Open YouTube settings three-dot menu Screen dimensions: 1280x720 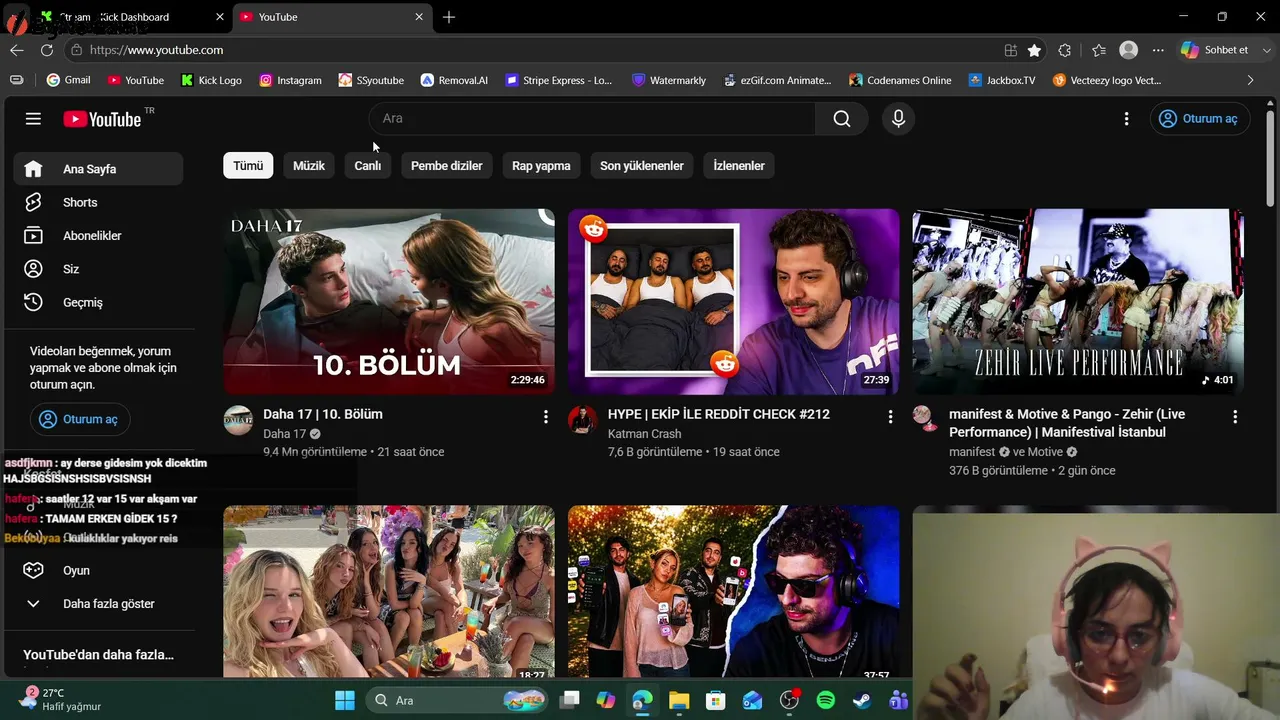pyautogui.click(x=1126, y=119)
